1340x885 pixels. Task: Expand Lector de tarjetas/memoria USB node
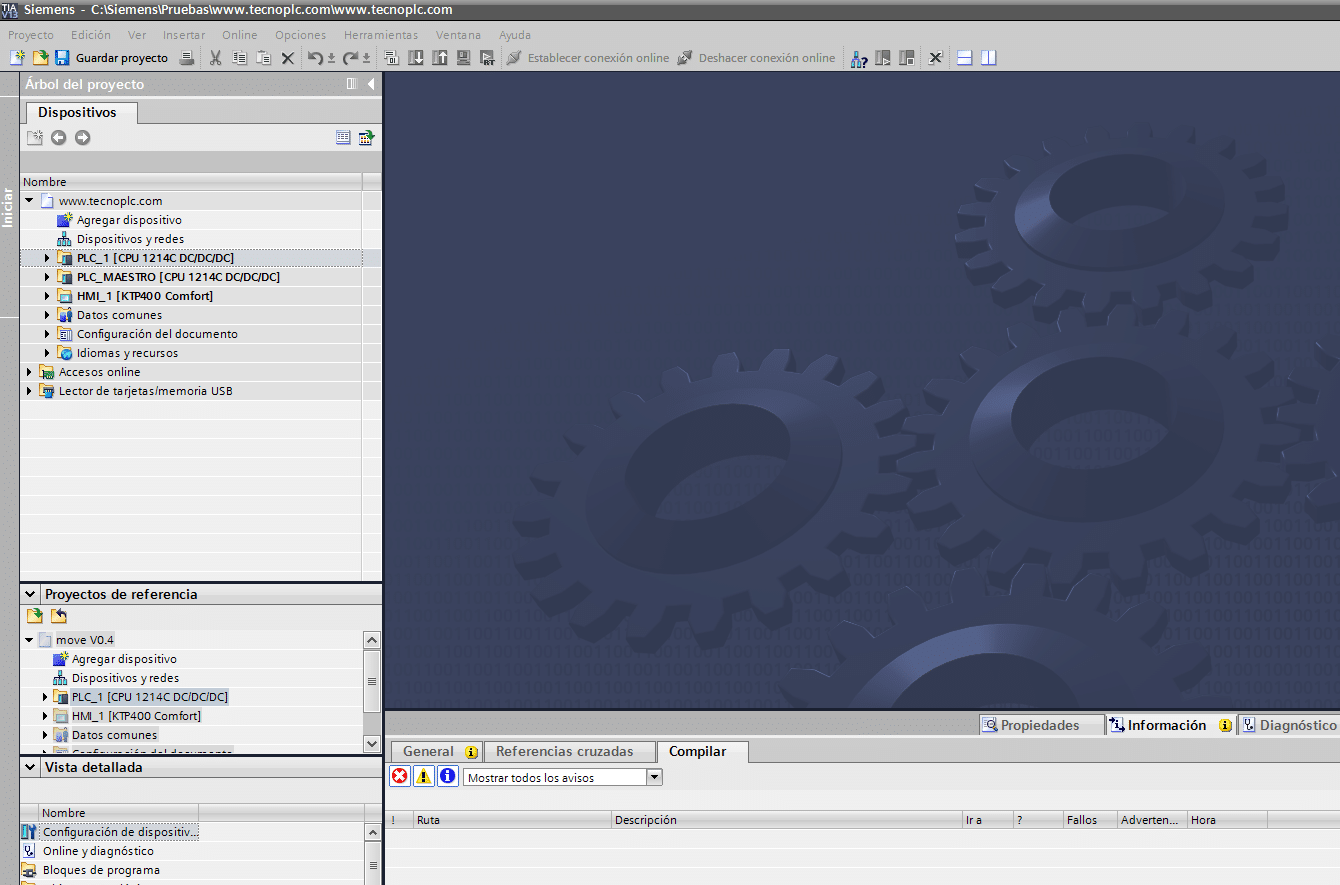pyautogui.click(x=29, y=391)
